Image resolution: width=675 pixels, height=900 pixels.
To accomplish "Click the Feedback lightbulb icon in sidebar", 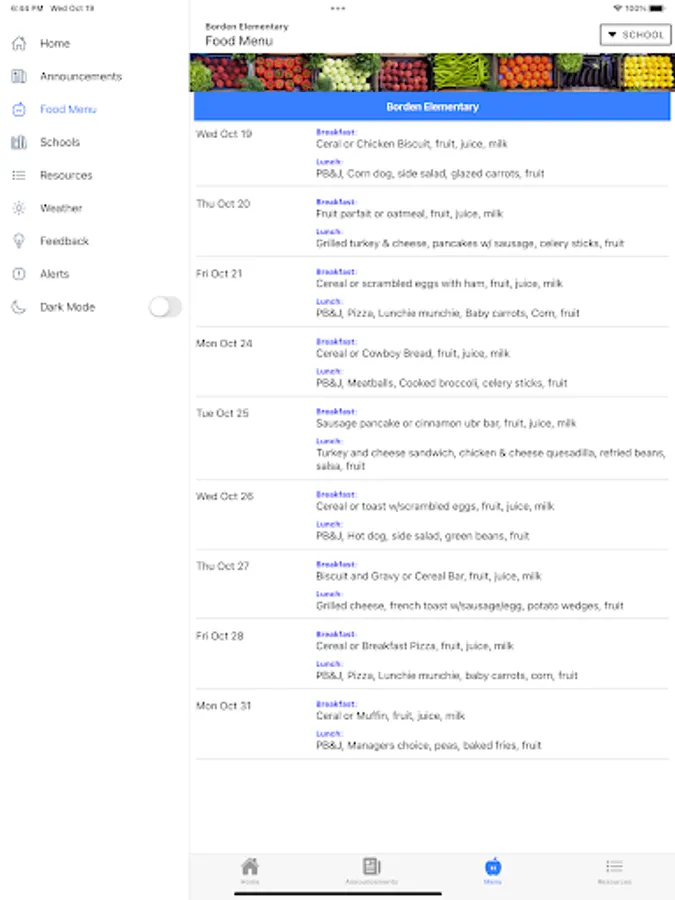I will click(18, 241).
